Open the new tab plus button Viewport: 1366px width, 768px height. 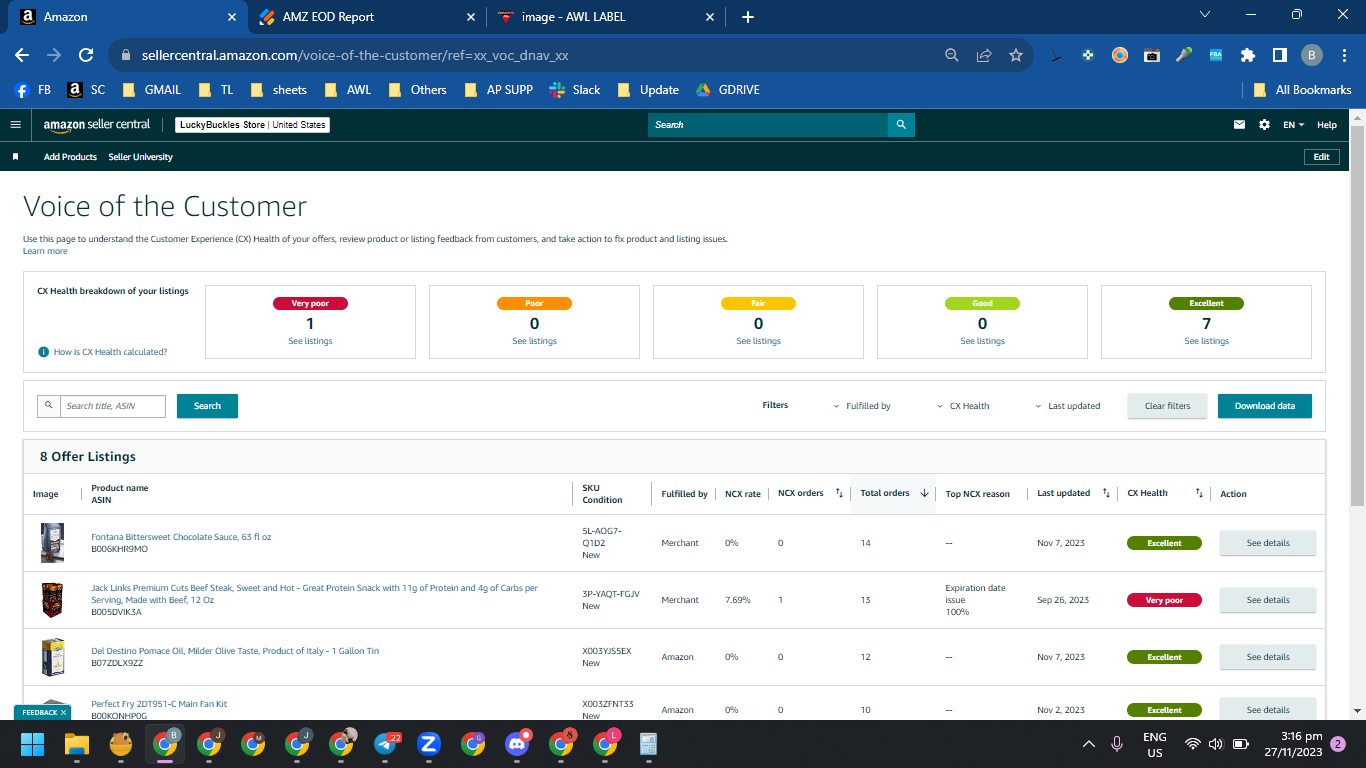click(748, 17)
